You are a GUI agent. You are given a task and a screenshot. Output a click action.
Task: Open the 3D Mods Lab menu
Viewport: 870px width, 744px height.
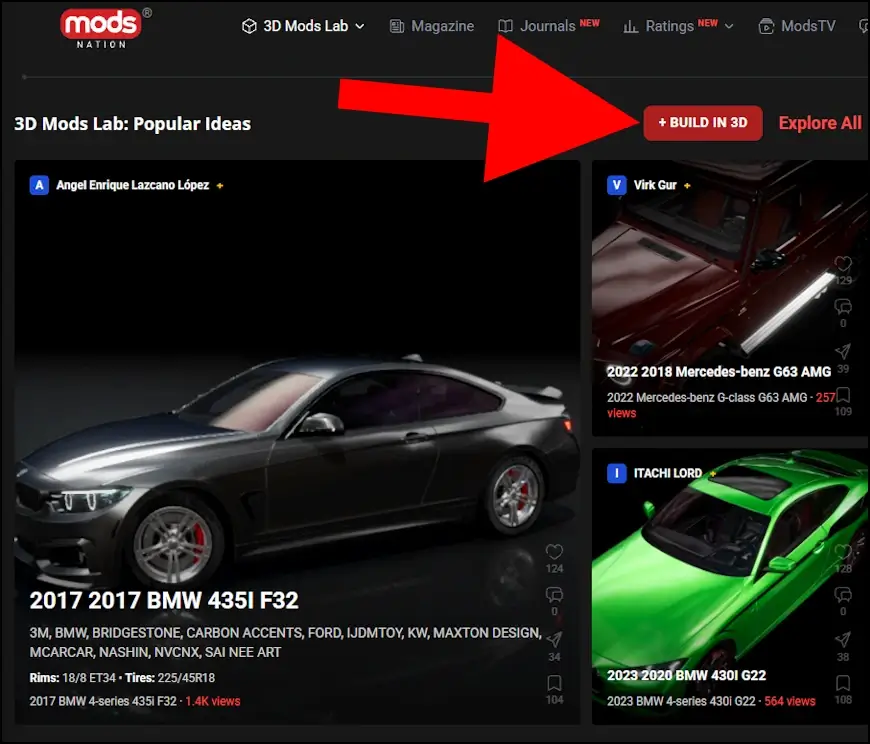click(x=303, y=26)
